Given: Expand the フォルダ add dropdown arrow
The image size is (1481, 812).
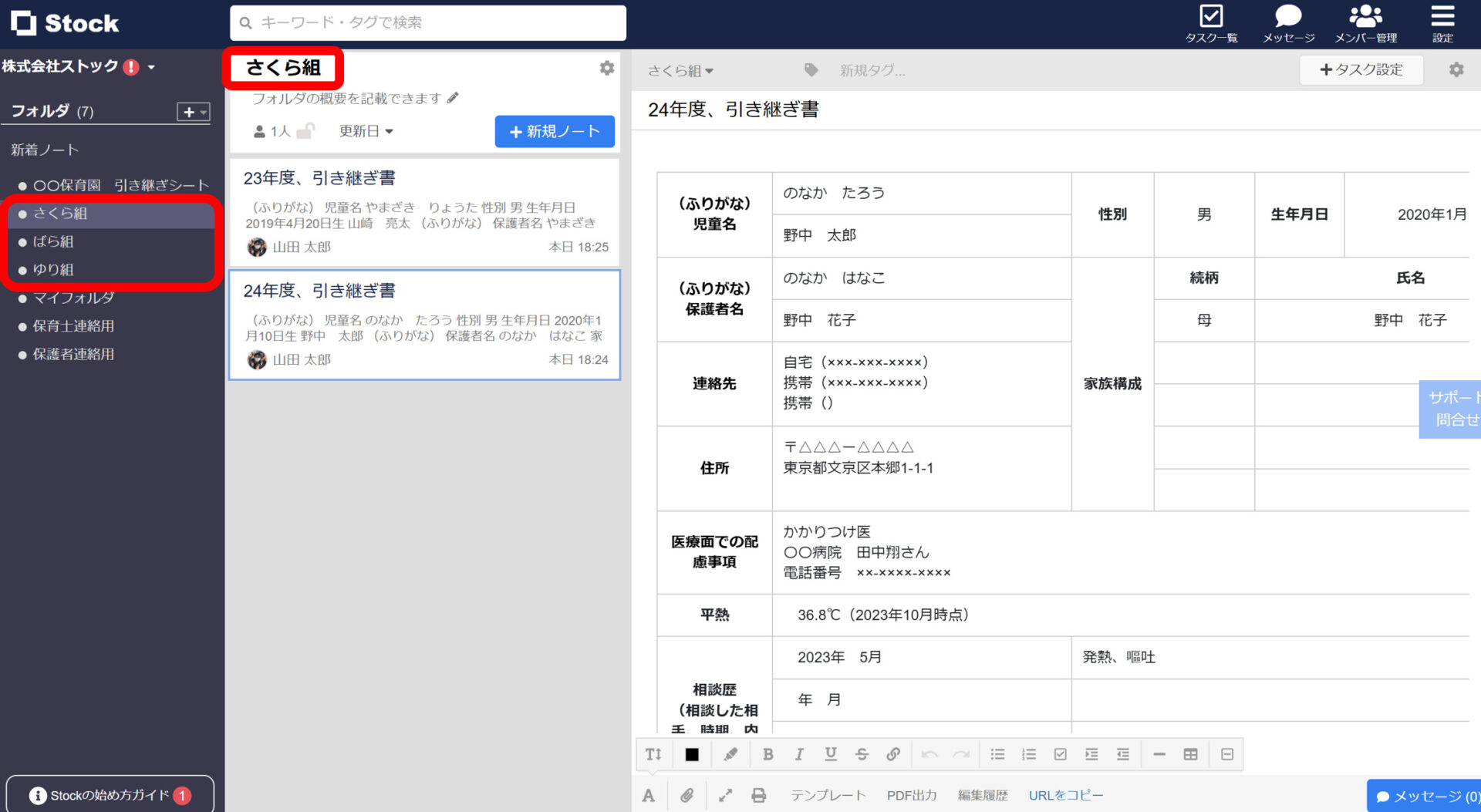Looking at the screenshot, I should tap(202, 112).
